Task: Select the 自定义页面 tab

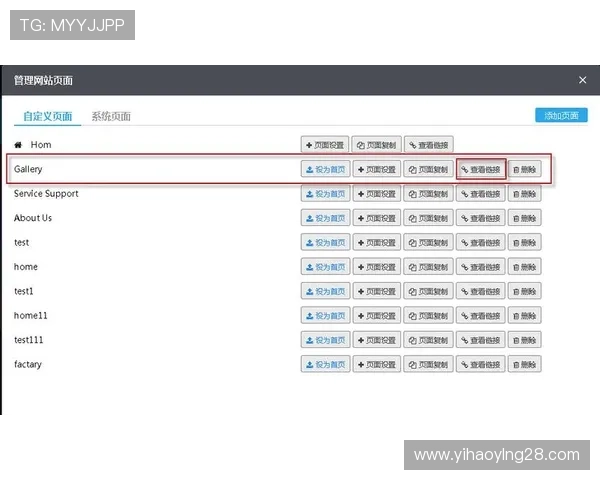Action: coord(48,116)
